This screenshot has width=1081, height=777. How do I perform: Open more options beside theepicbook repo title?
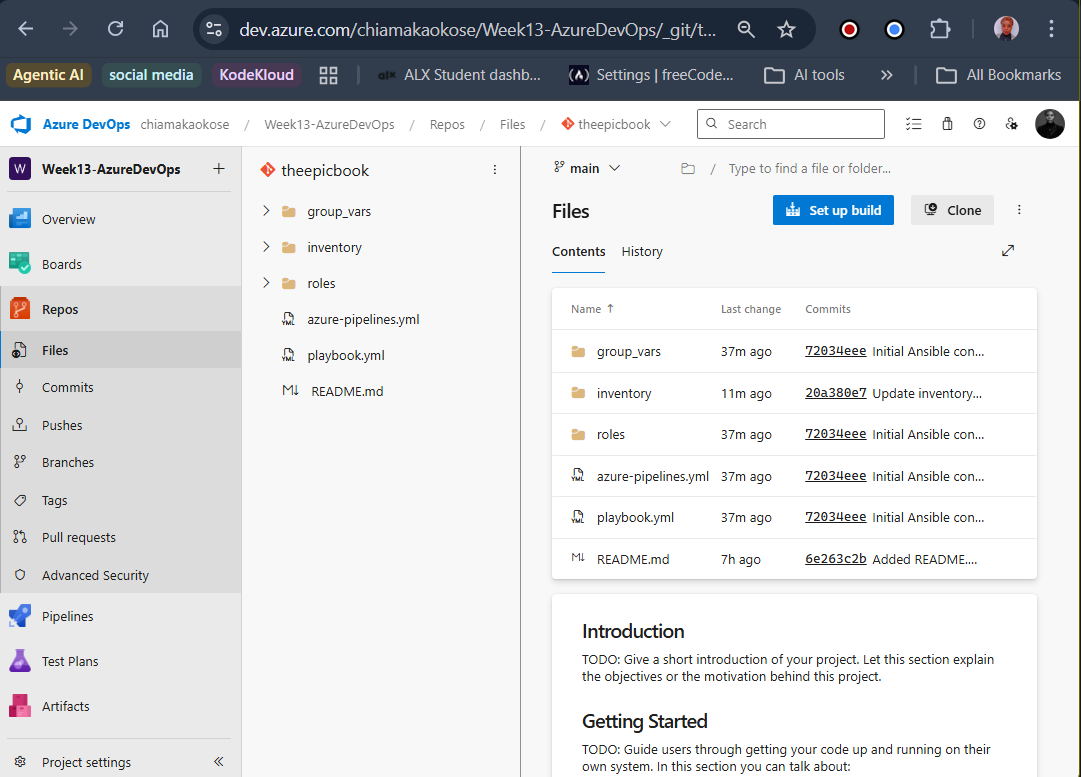click(x=494, y=170)
